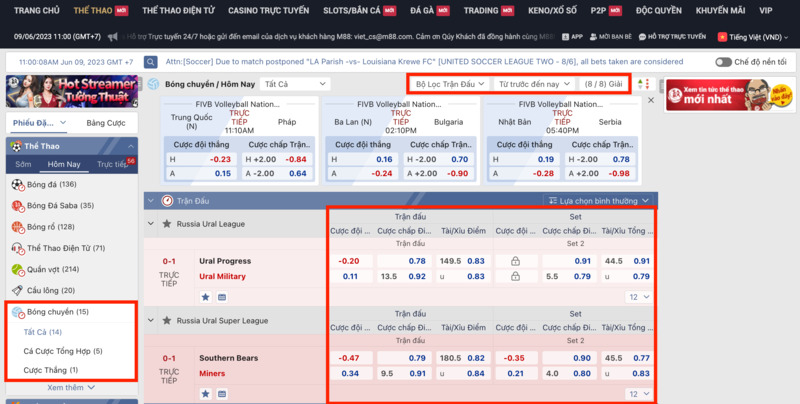Image resolution: width=800 pixels, height=404 pixels.
Task: Open the 12 more-bets dropdown for Southern Bears
Action: [x=639, y=394]
